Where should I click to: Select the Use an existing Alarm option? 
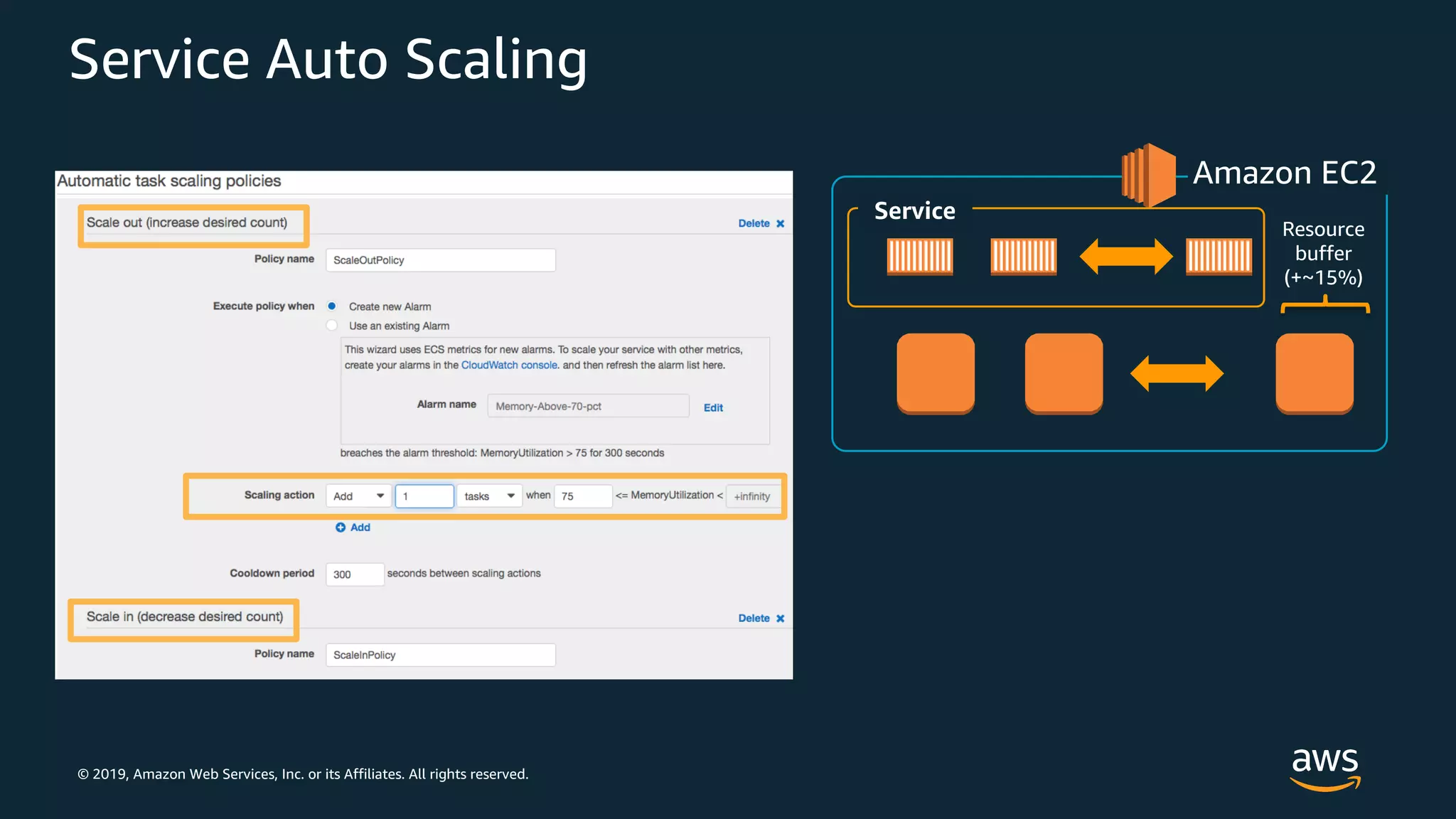click(332, 326)
